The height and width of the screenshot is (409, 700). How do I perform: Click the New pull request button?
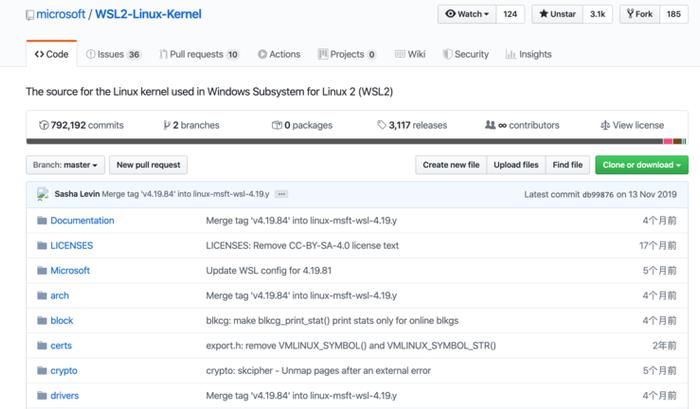click(148, 165)
